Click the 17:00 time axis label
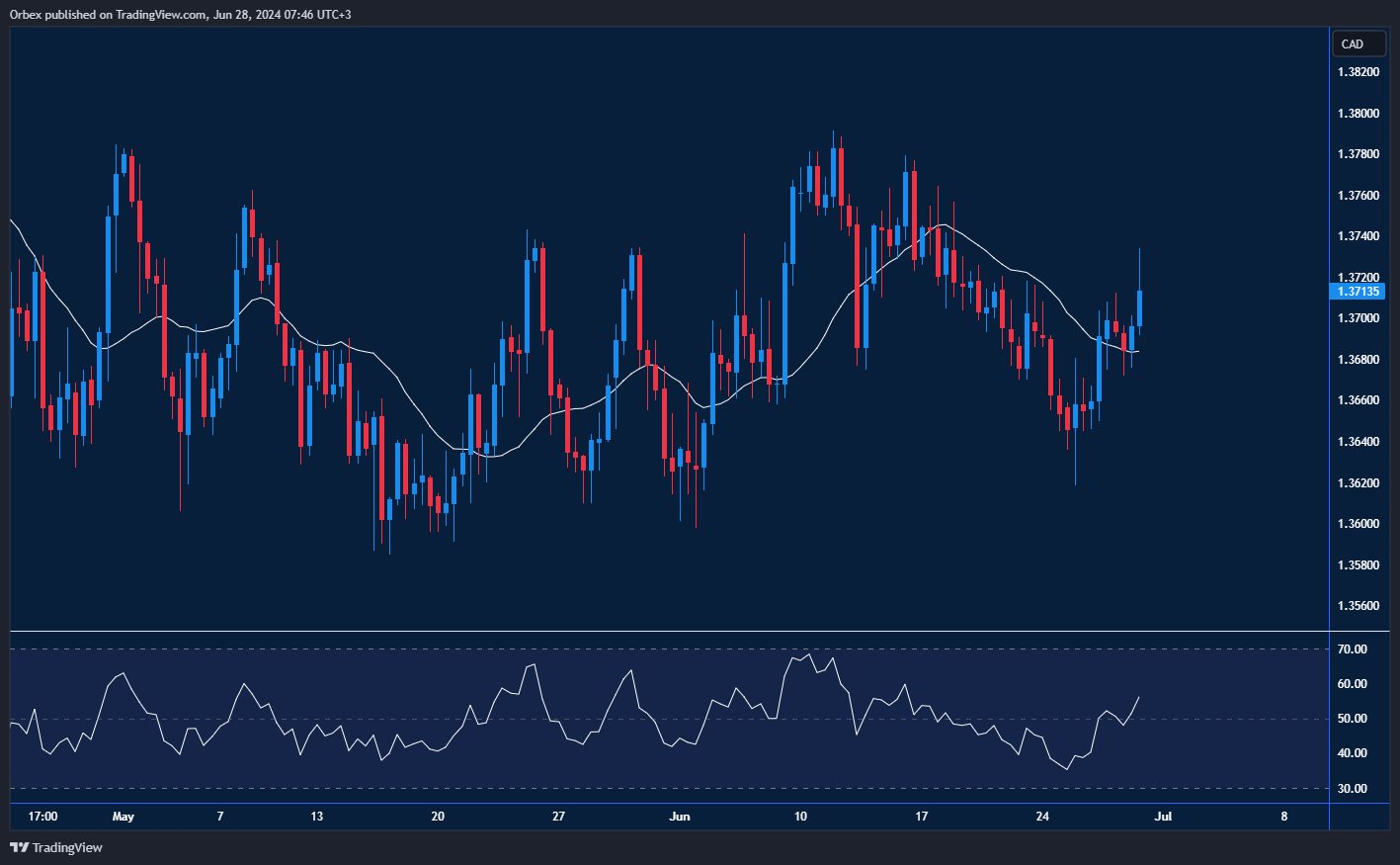The width and height of the screenshot is (1400, 865). [42, 817]
